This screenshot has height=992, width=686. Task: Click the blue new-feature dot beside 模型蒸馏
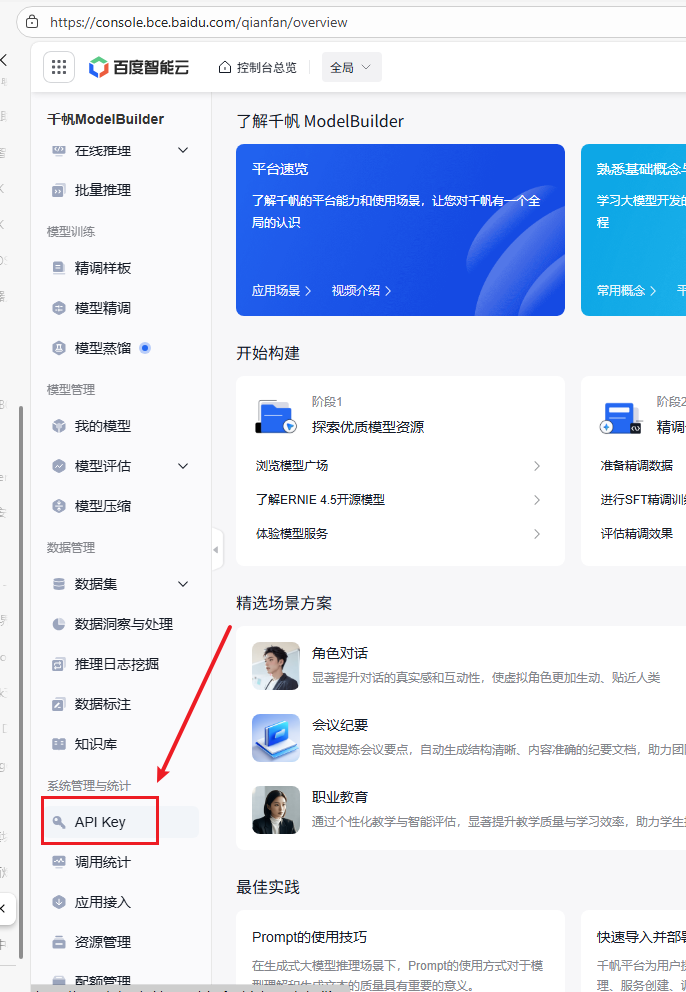tap(145, 348)
